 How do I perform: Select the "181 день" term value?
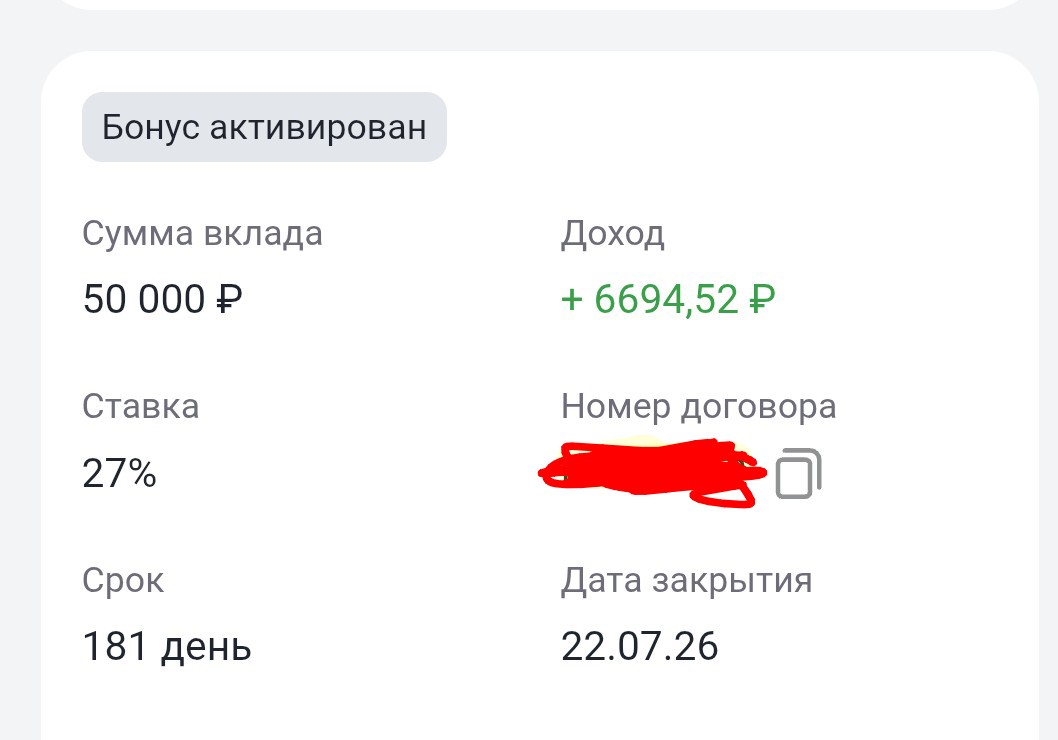pos(166,646)
